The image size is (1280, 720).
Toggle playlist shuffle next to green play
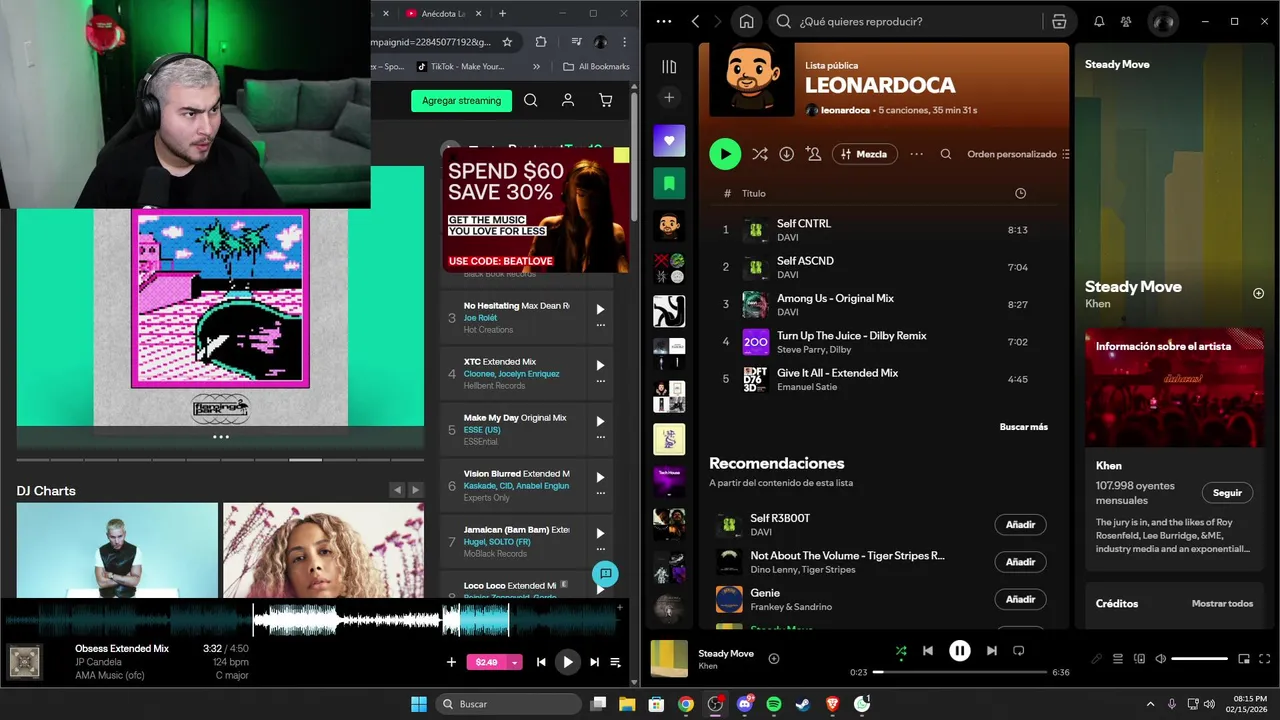pos(760,154)
